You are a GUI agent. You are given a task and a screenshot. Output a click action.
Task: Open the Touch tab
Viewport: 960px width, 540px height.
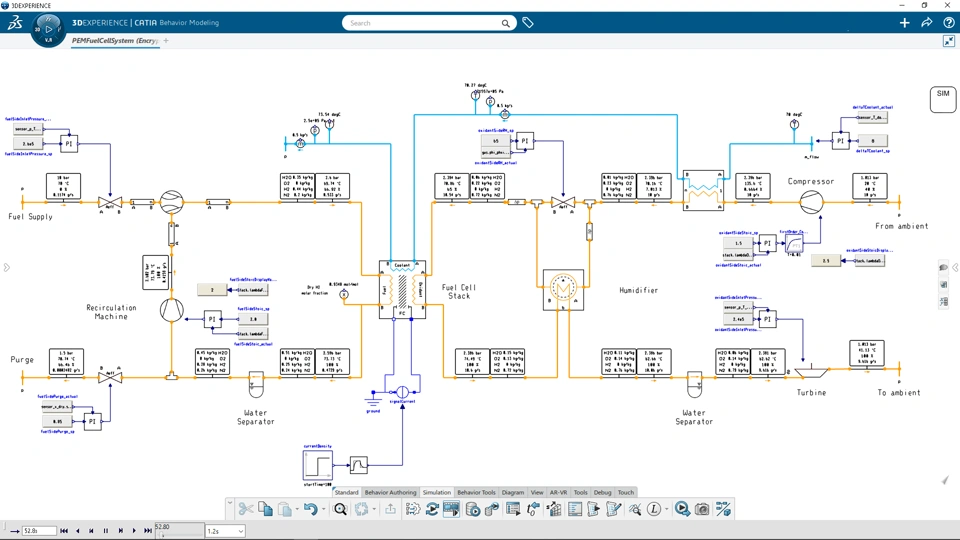[626, 492]
